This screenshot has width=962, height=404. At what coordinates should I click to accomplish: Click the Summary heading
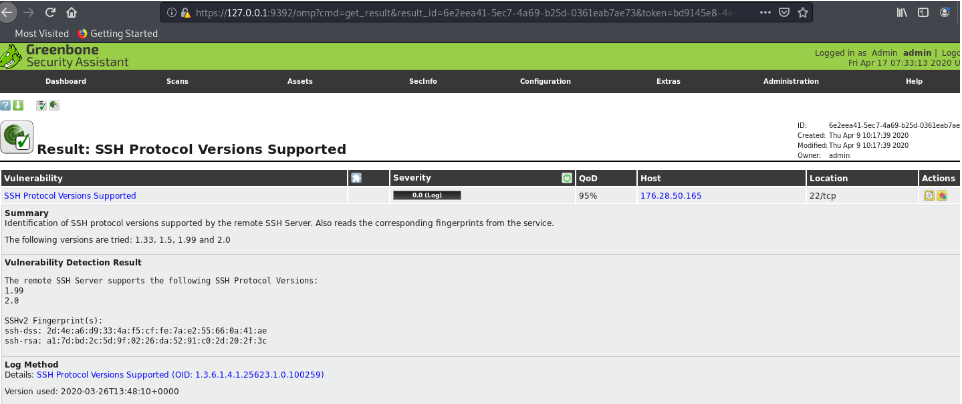point(26,213)
